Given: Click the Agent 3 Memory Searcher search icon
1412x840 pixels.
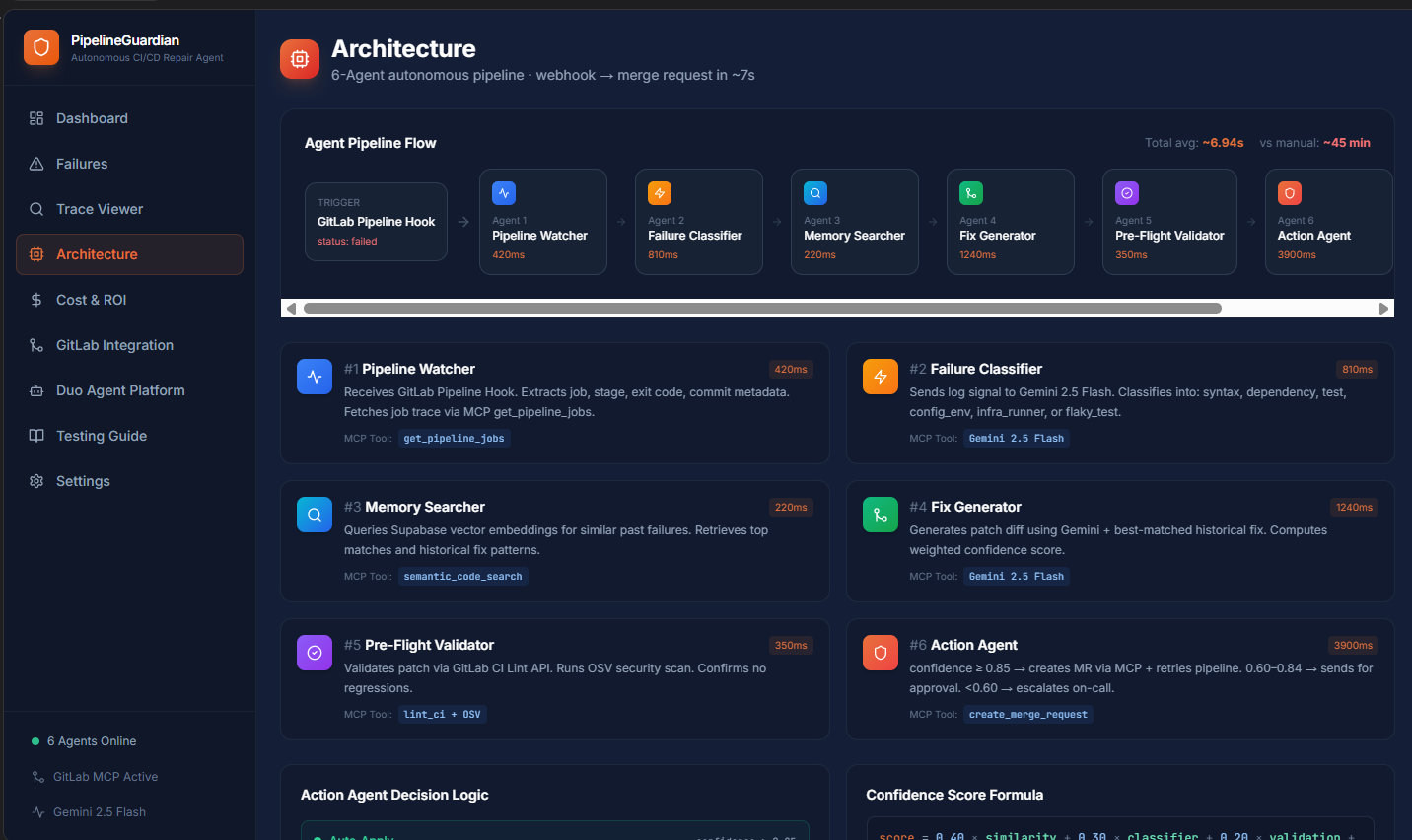Looking at the screenshot, I should [815, 193].
